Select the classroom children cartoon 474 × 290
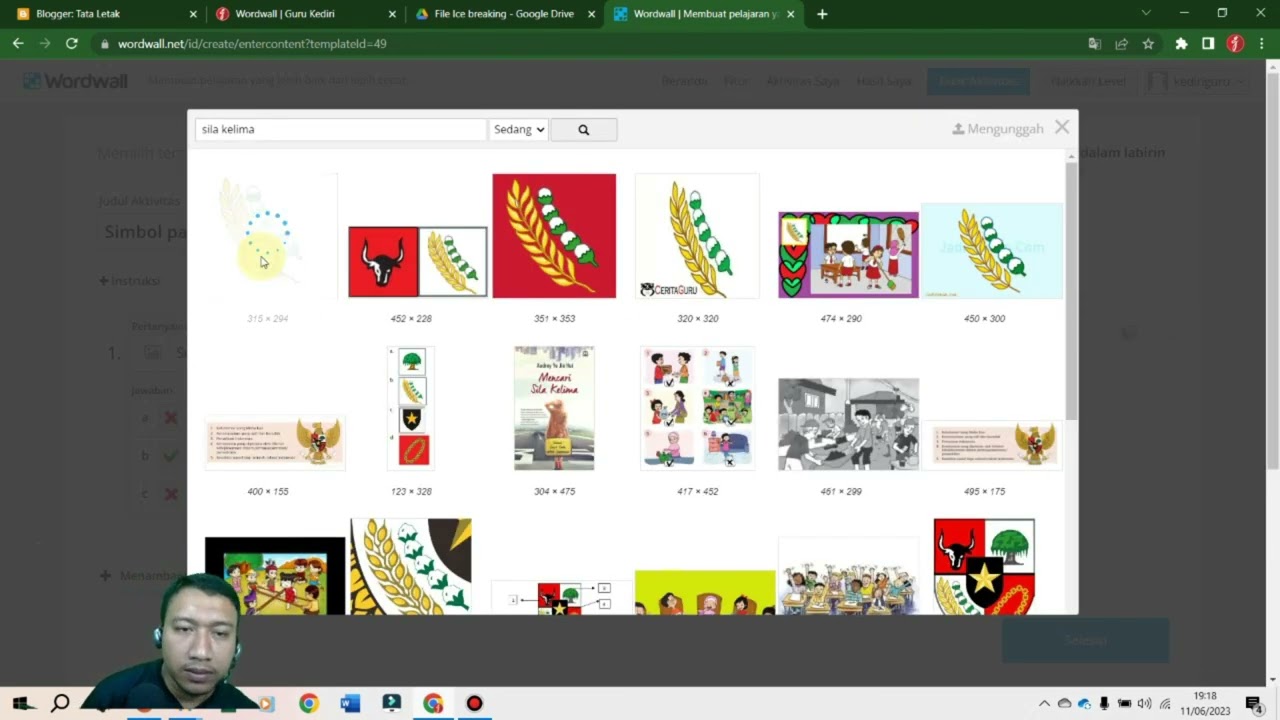This screenshot has height=720, width=1280. click(x=848, y=255)
